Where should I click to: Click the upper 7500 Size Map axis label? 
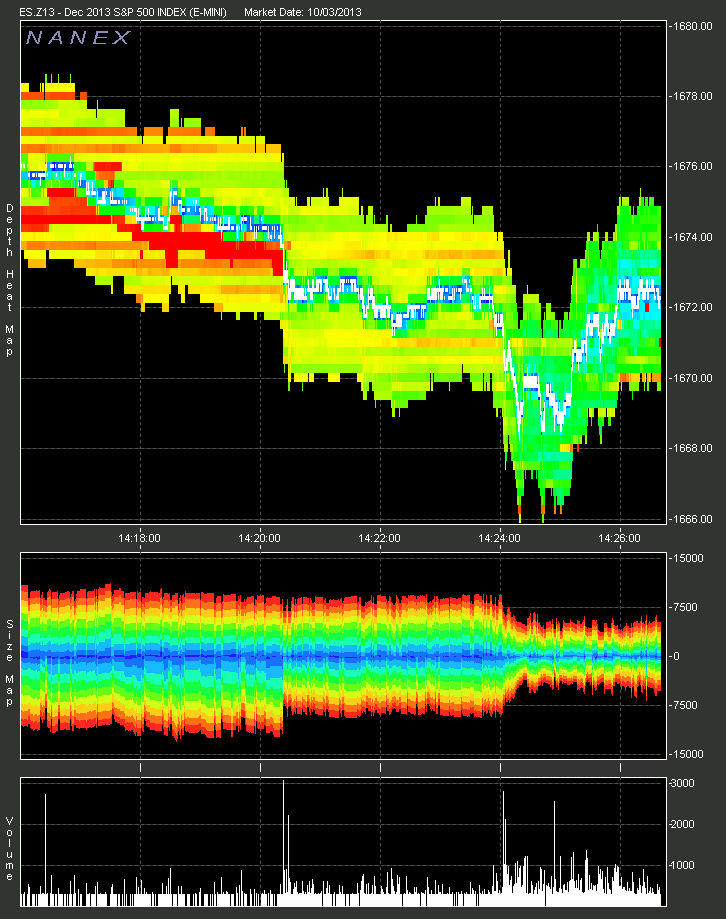686,607
